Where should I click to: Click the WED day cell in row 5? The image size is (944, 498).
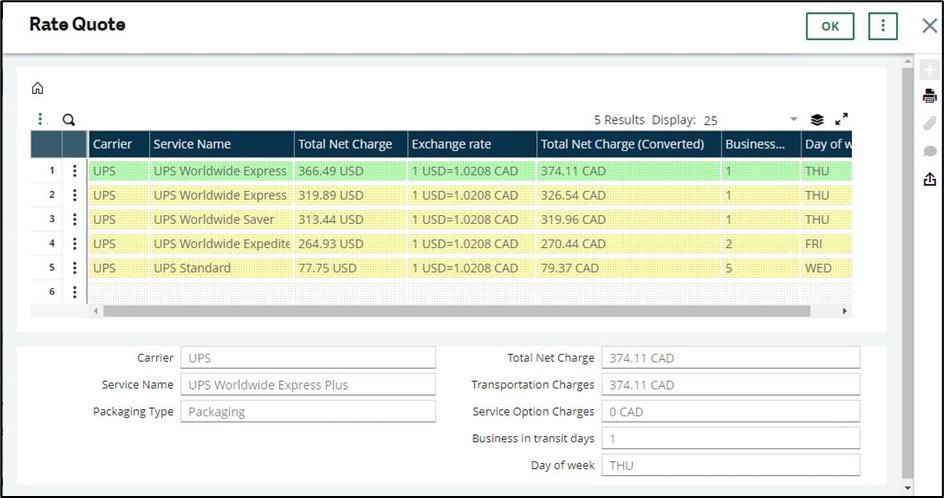pyautogui.click(x=826, y=267)
